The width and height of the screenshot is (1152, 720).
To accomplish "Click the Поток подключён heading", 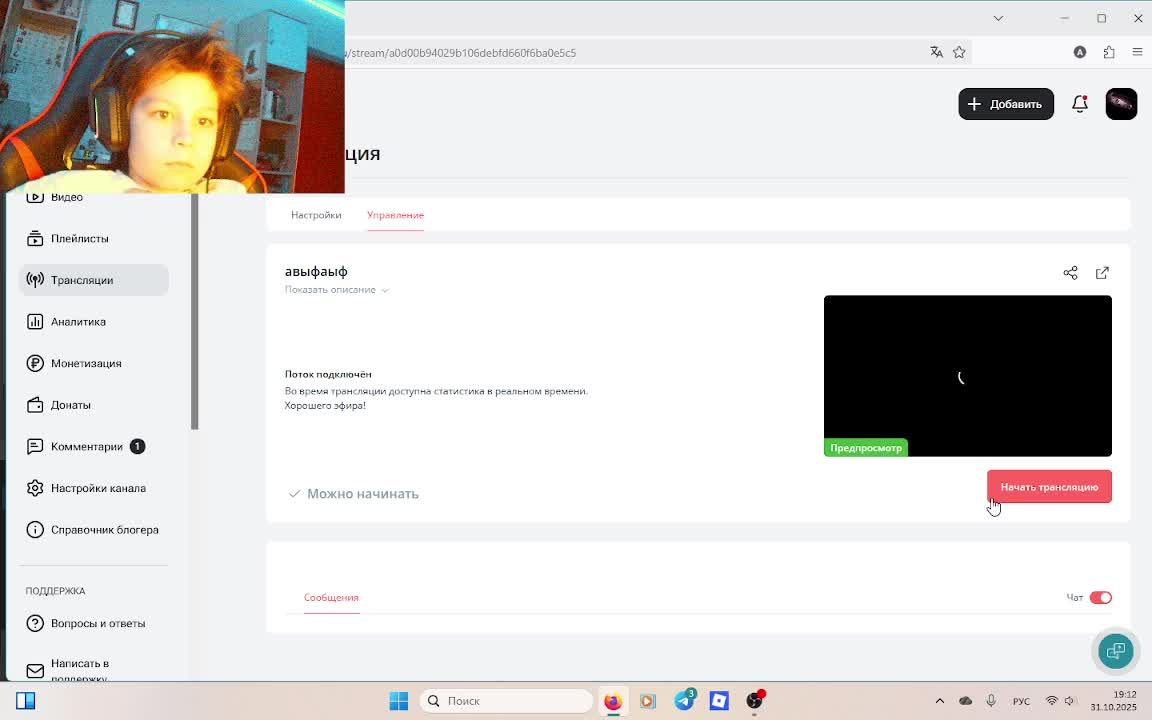I will click(x=328, y=374).
